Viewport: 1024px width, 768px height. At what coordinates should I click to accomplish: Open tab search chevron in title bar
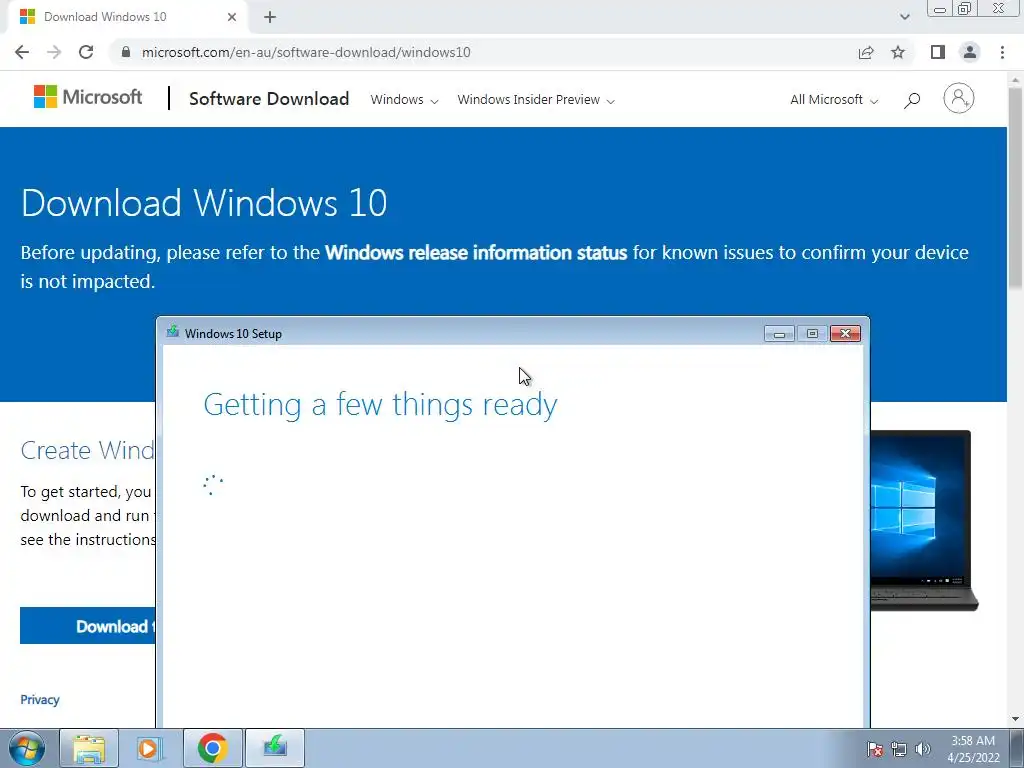(904, 17)
